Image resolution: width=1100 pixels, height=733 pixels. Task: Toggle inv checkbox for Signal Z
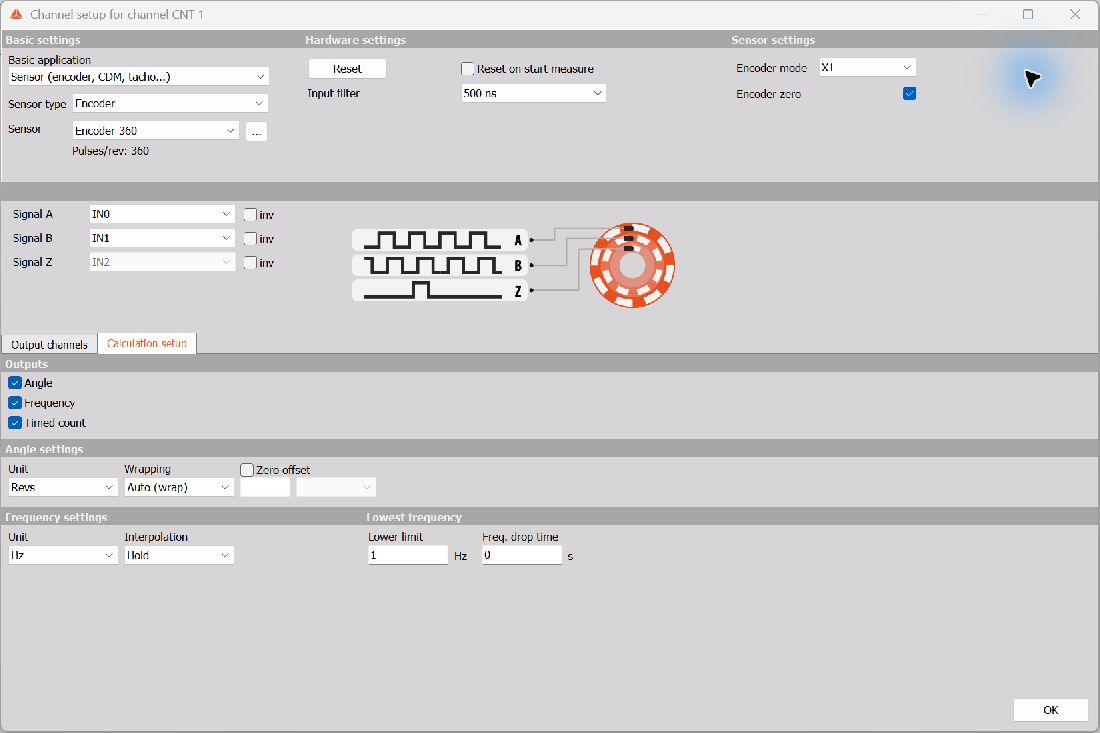(x=250, y=262)
